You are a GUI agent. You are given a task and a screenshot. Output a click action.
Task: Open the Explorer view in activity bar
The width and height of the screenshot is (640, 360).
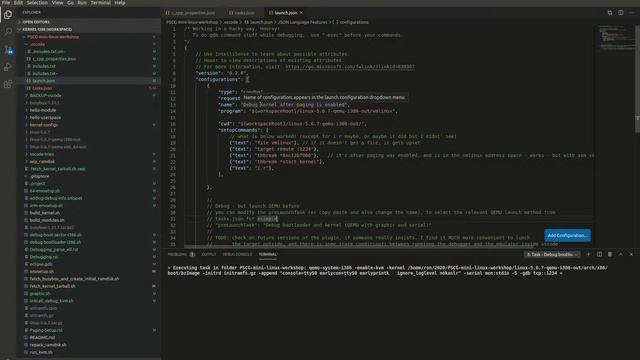tap(8, 15)
